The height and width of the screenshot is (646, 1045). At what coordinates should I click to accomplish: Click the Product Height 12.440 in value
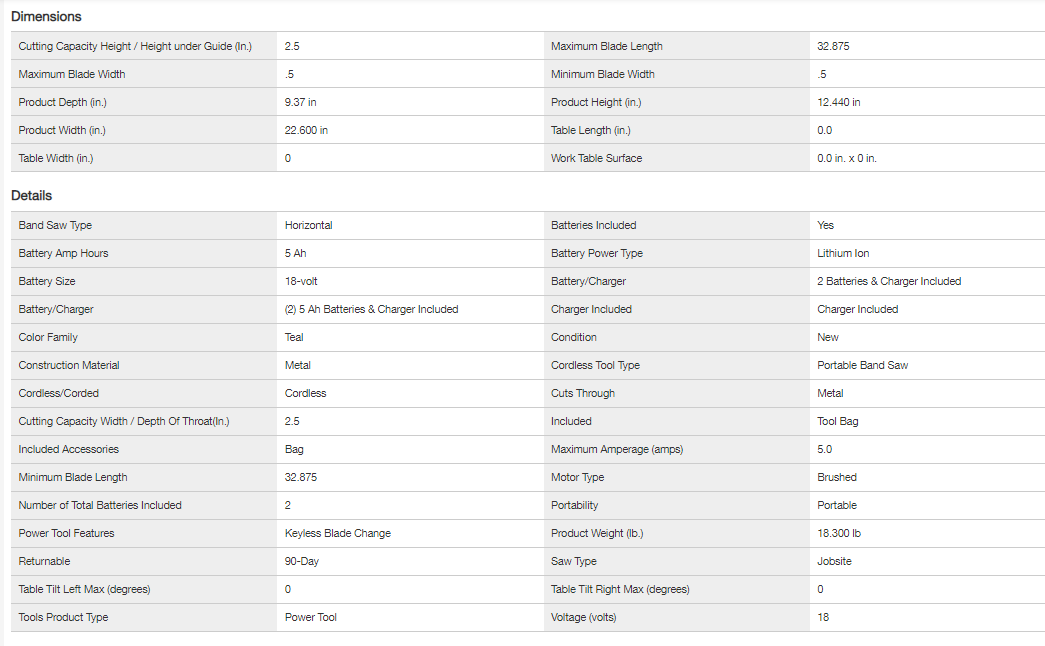click(x=838, y=102)
